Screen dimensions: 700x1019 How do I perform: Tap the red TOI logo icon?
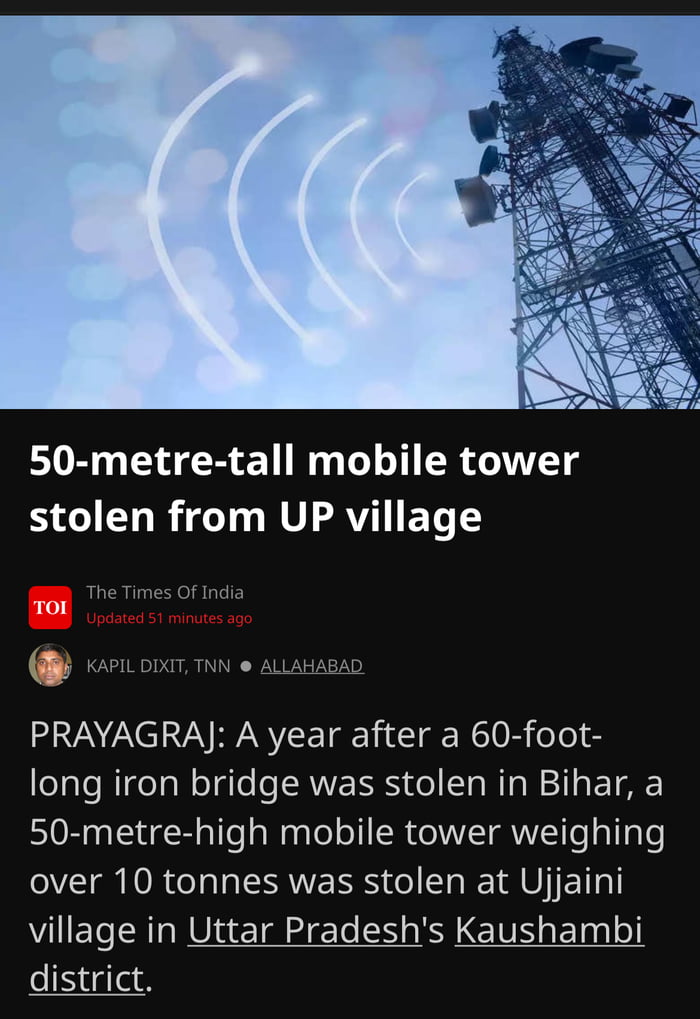click(50, 607)
